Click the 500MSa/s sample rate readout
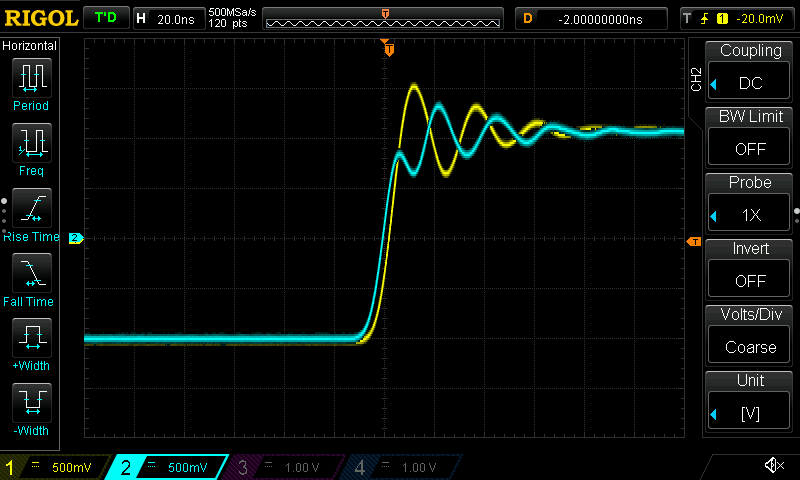 pyautogui.click(x=232, y=12)
